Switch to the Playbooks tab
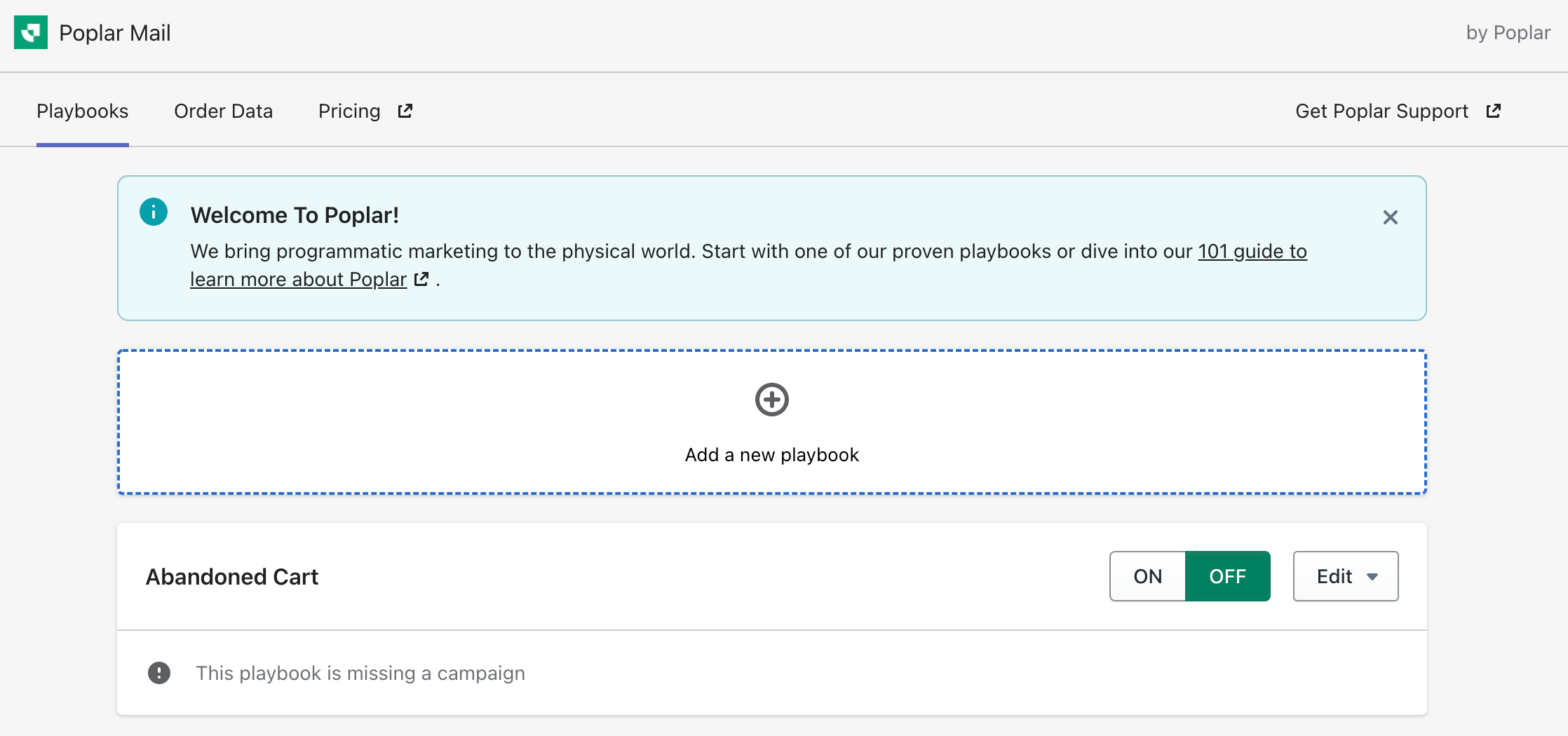The width and height of the screenshot is (1568, 736). [82, 111]
